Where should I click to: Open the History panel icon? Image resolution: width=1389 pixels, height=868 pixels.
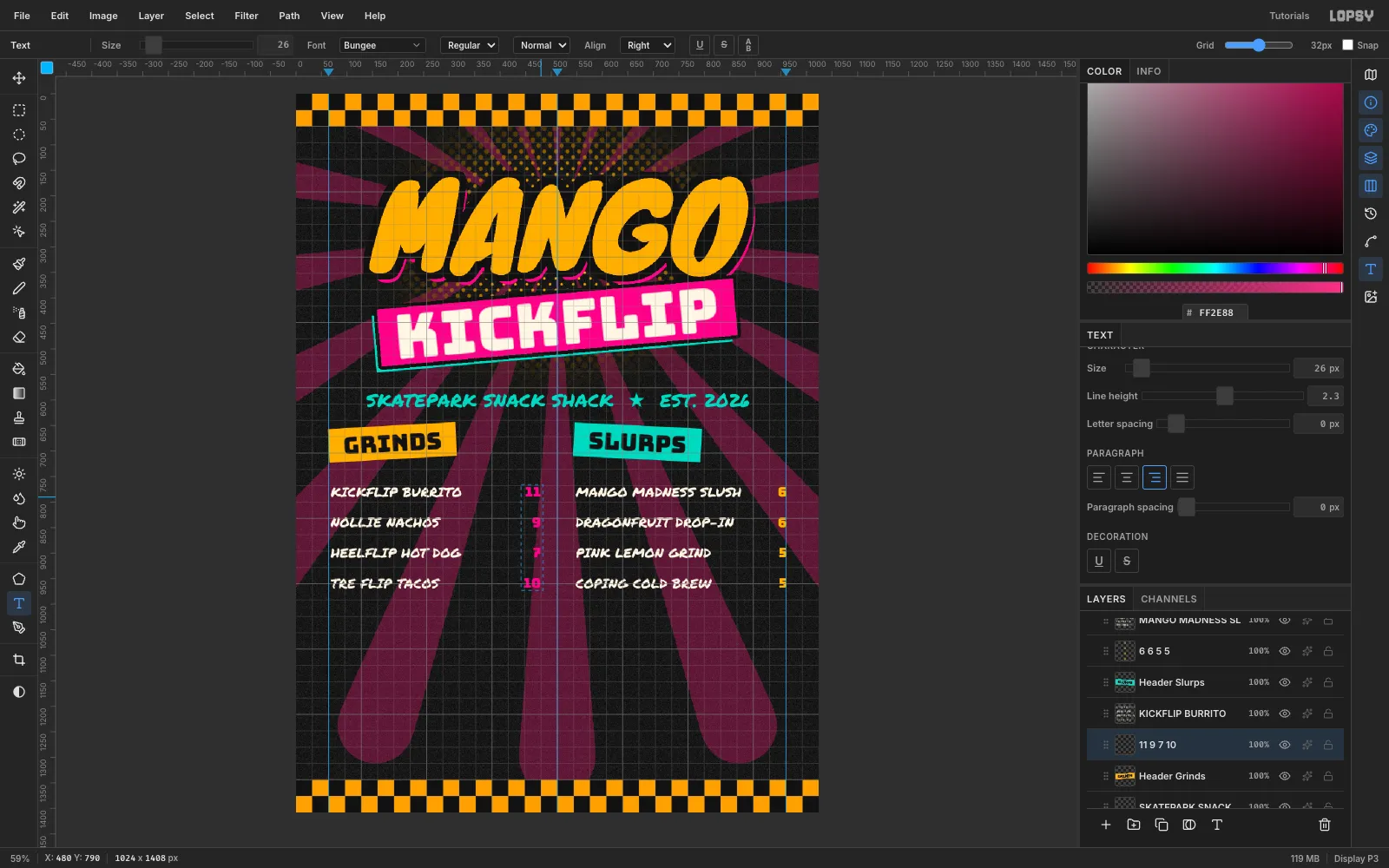1371,214
